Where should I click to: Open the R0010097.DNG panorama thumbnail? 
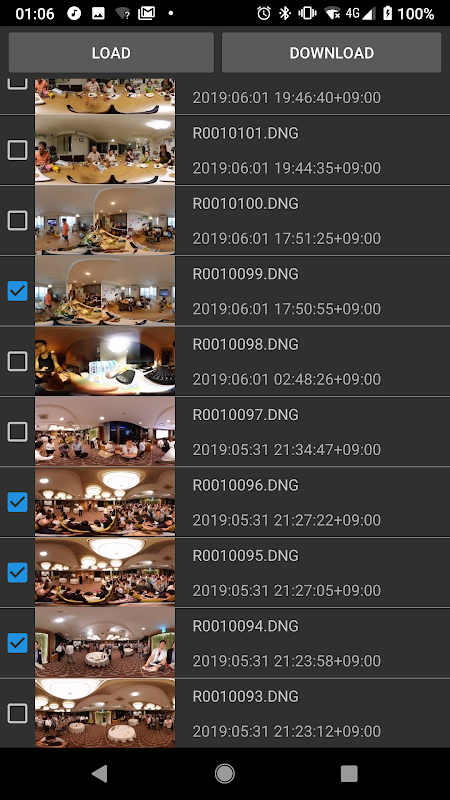[105, 432]
